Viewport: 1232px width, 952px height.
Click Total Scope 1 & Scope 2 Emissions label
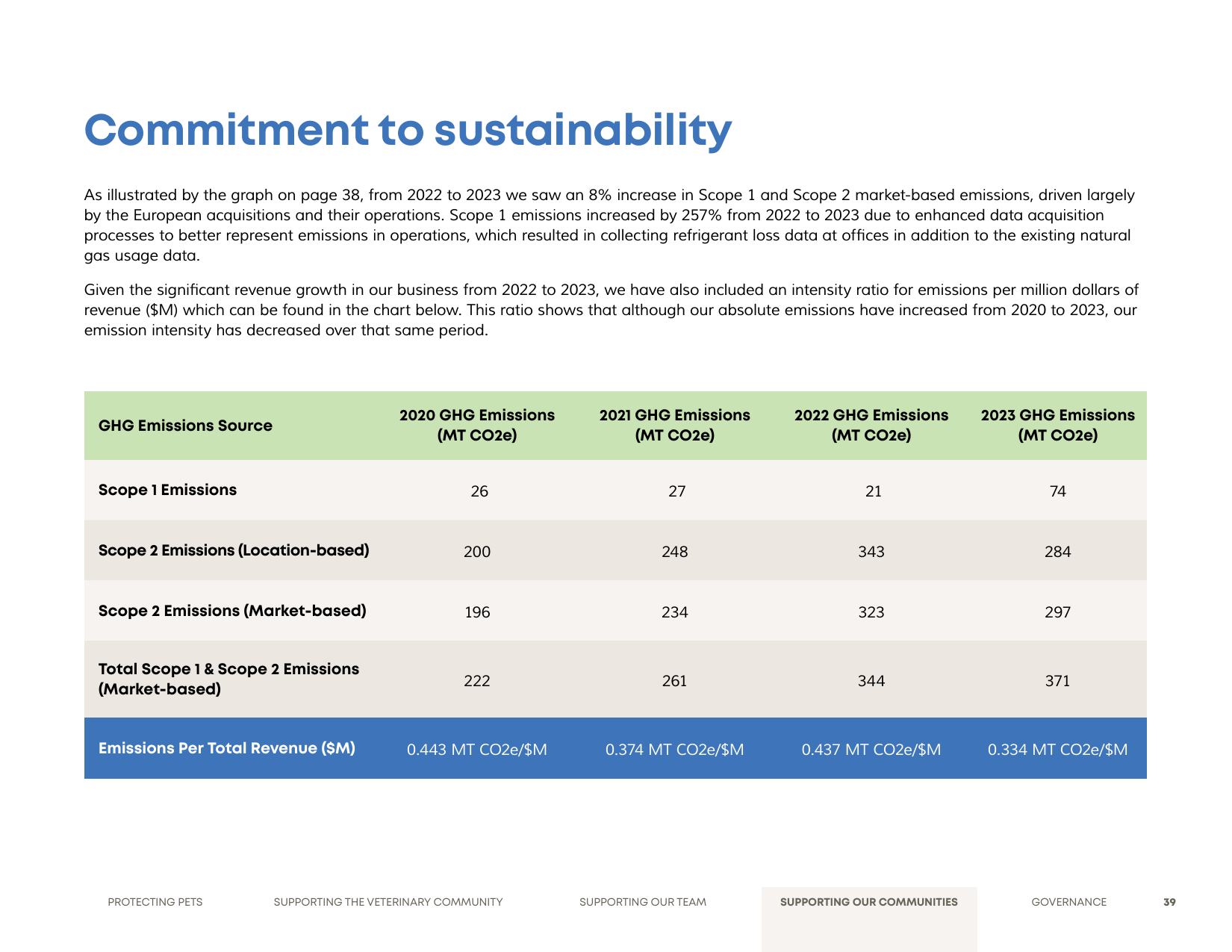(x=228, y=679)
